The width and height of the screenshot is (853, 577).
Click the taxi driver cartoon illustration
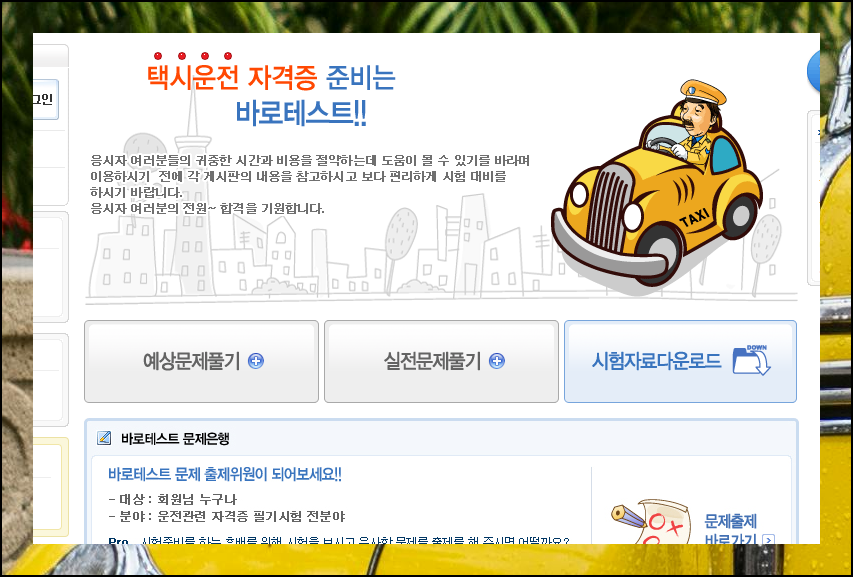(x=657, y=183)
